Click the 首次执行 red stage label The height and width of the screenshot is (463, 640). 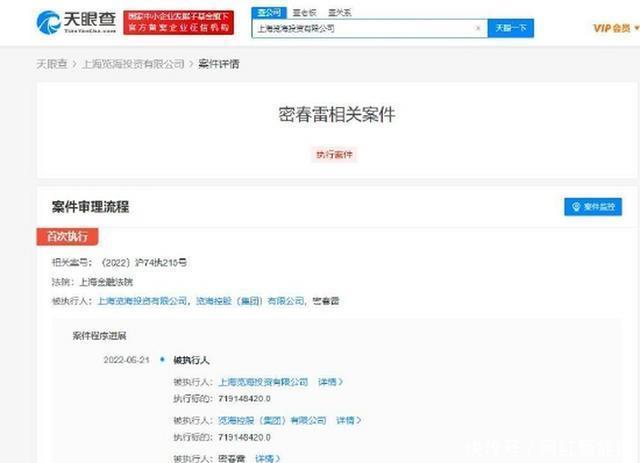click(68, 237)
